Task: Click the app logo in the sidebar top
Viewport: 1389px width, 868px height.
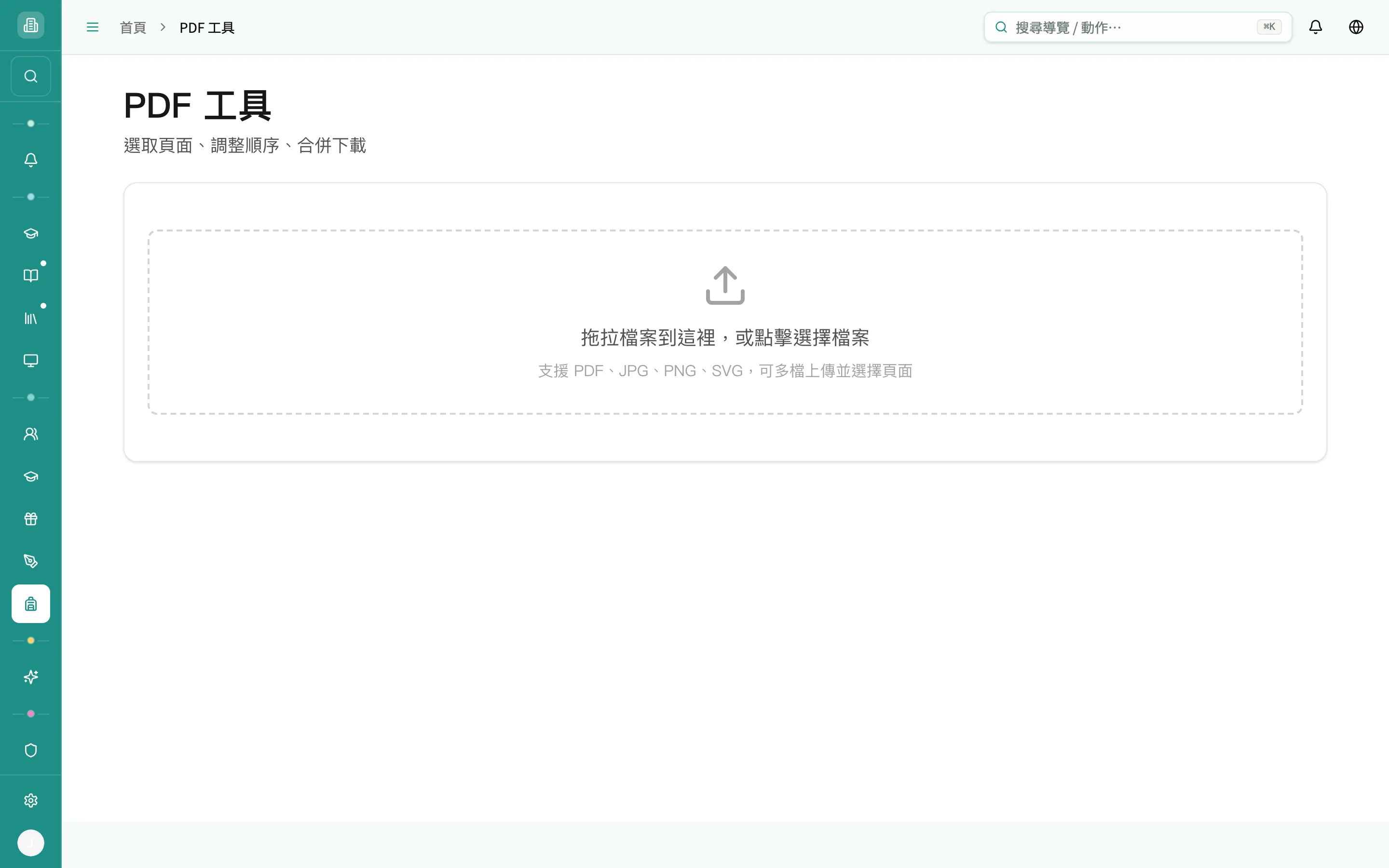Action: (x=30, y=25)
